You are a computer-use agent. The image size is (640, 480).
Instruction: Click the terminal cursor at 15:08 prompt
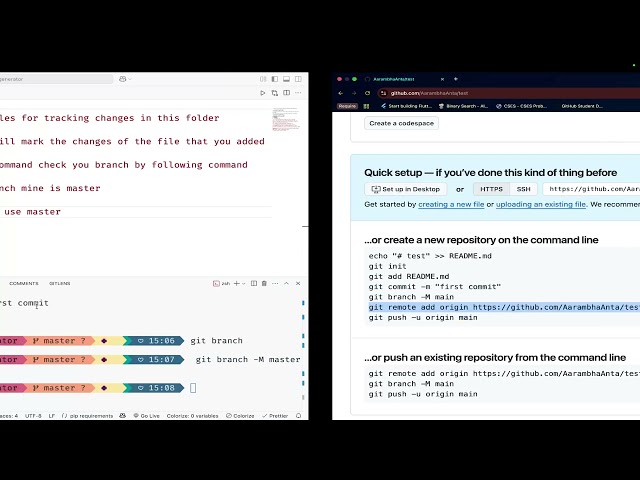pyautogui.click(x=193, y=388)
